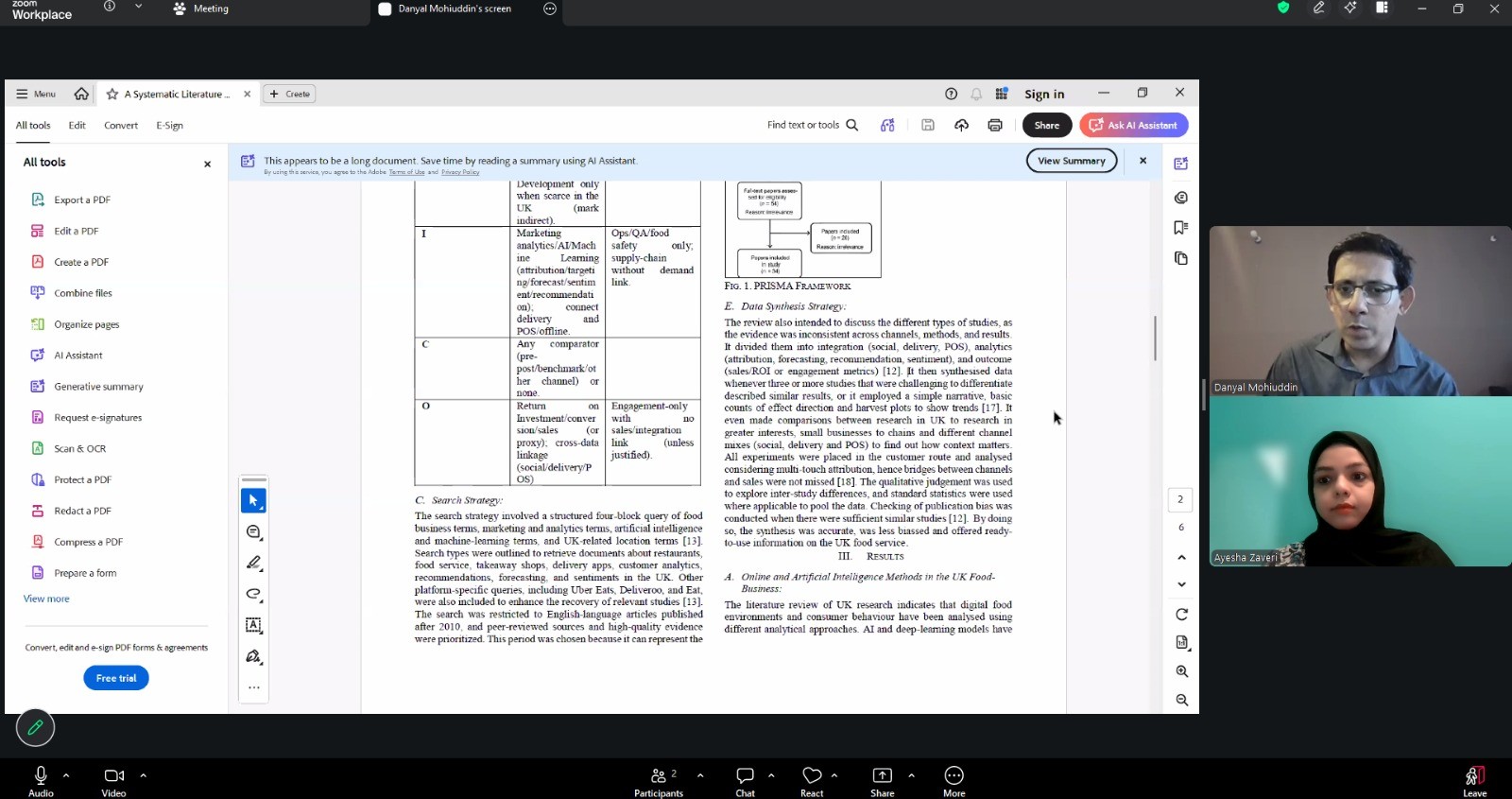Open the bookmarks panel icon
The height and width of the screenshot is (799, 1512).
click(1180, 228)
